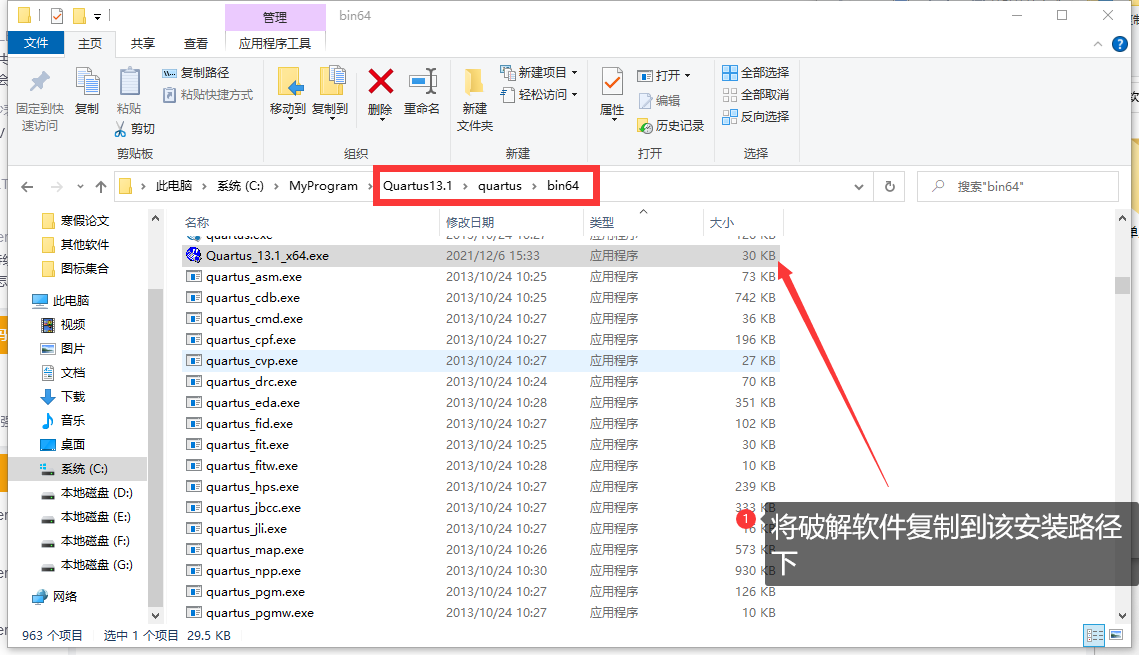Screen dimensions: 1139x655
Task: Go back with the left arrow
Action: coord(28,187)
